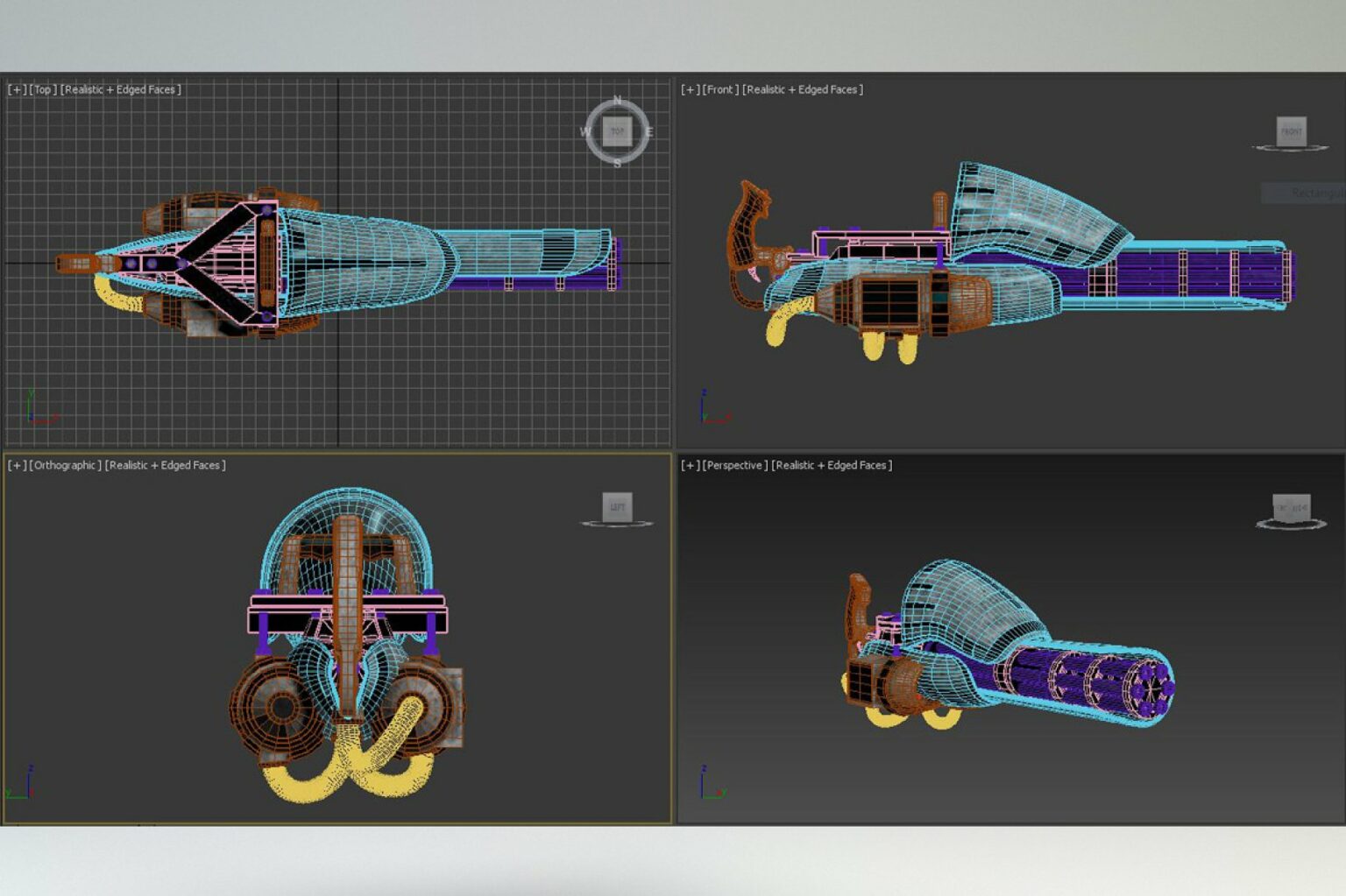The width and height of the screenshot is (1346, 896).
Task: Click the Realistic + Edged Faces label in Perspective viewport
Action: pyautogui.click(x=832, y=465)
